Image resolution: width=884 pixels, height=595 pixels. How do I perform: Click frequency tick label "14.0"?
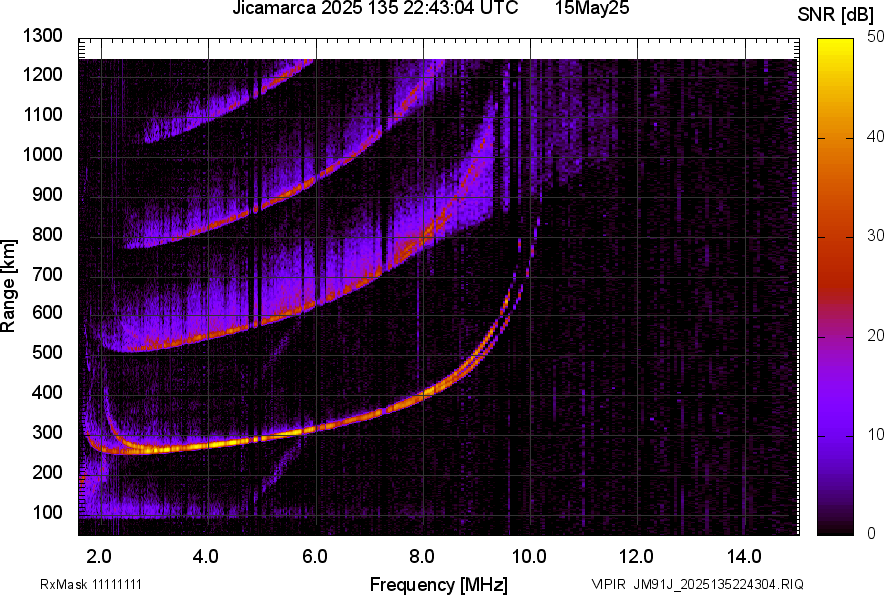coord(744,557)
